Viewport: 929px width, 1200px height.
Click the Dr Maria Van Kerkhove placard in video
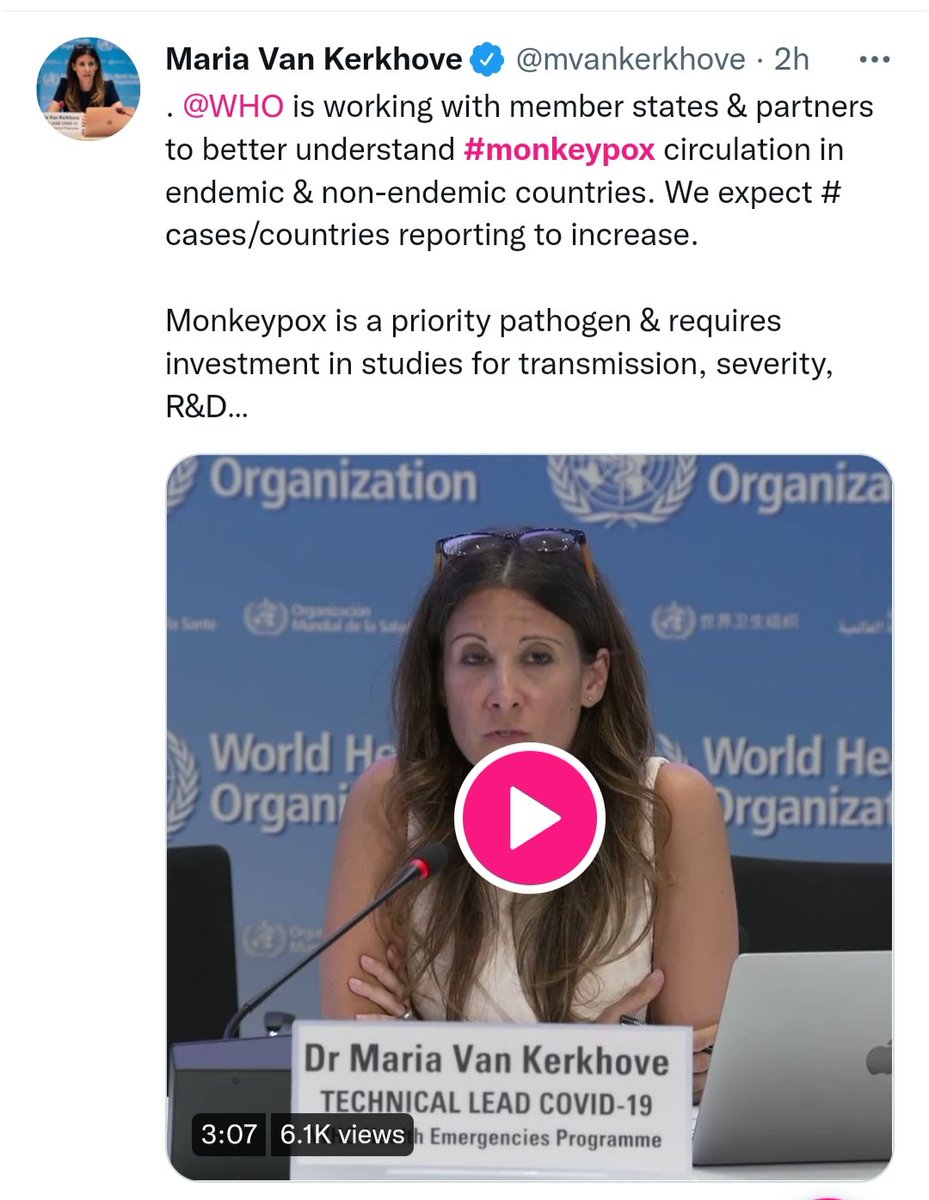491,1097
